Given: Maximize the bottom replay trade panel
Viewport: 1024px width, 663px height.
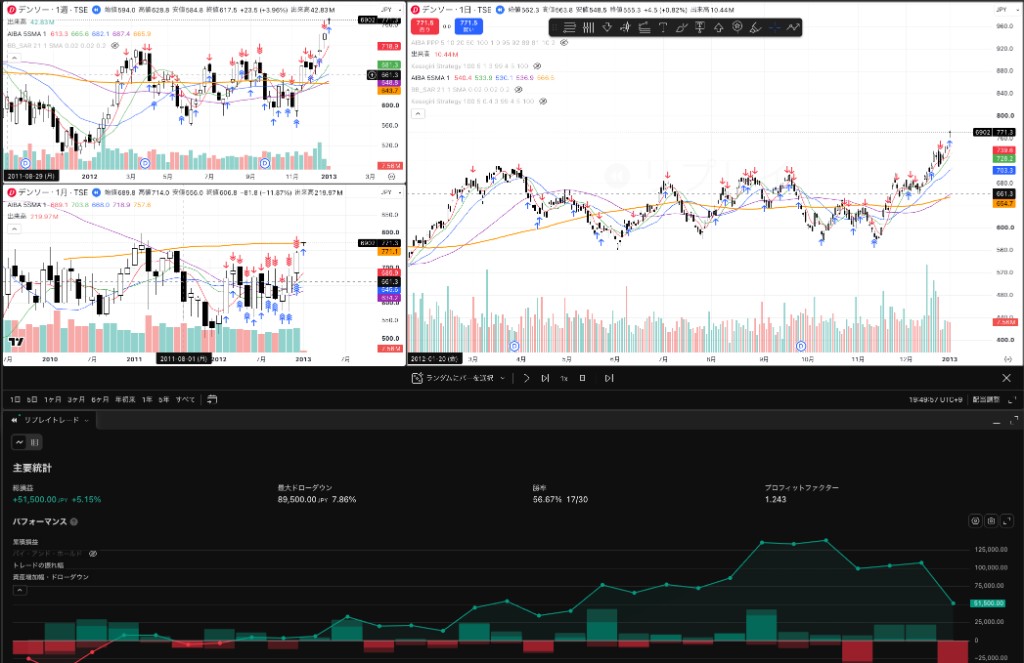Looking at the screenshot, I should coord(1014,420).
